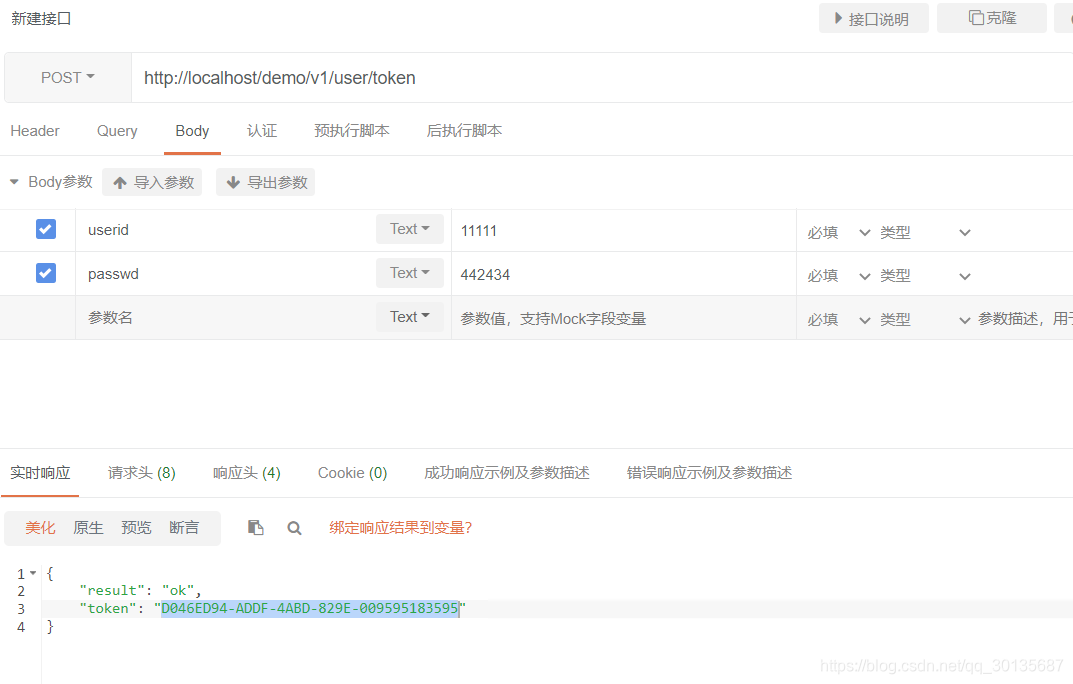This screenshot has height=684, width=1073.
Task: Open 类型 dropdown for passwd row
Action: tap(925, 276)
